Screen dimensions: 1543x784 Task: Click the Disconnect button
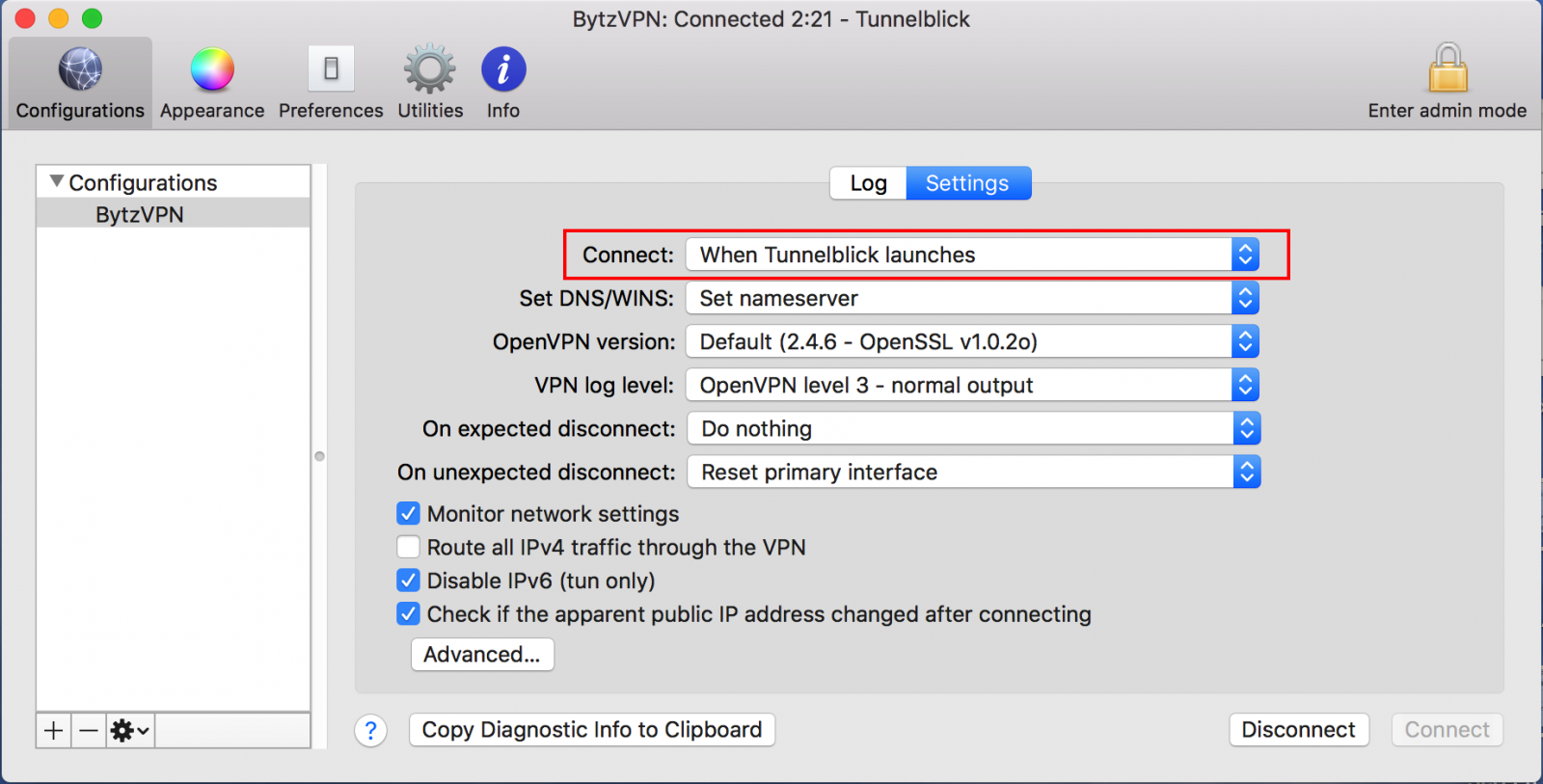pyautogui.click(x=1298, y=729)
